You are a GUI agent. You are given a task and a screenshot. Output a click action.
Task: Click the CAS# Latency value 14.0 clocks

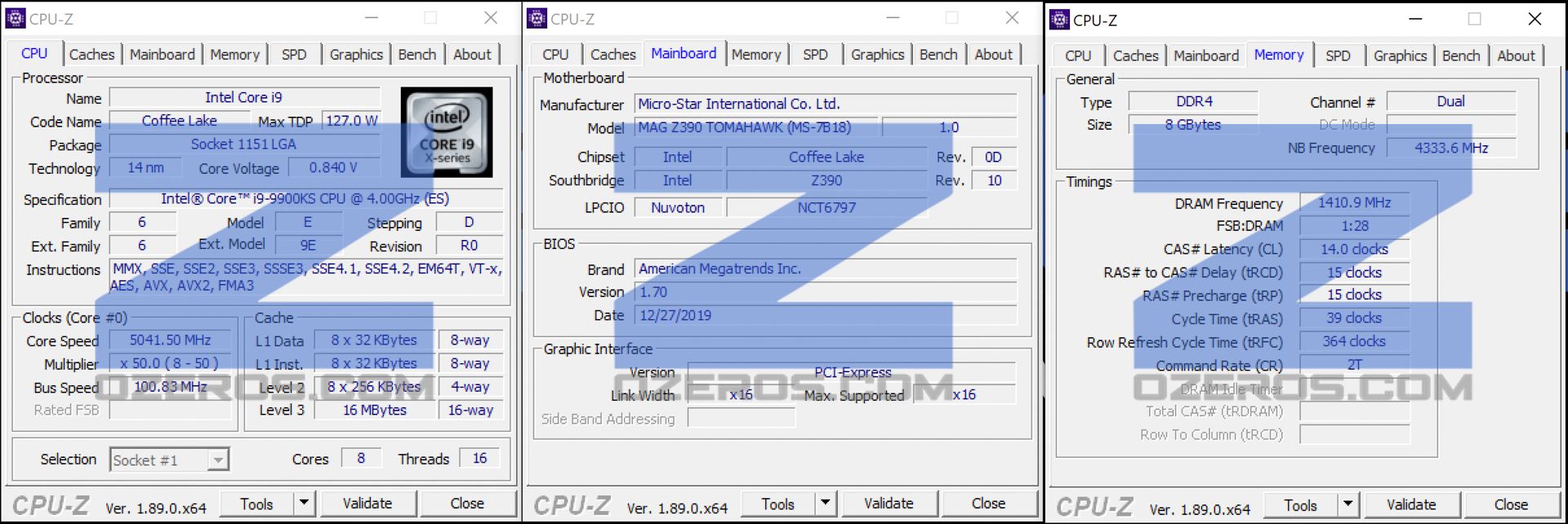pos(1355,249)
